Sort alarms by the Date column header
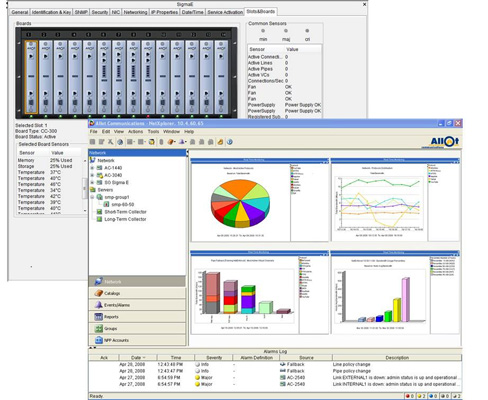This screenshot has width=488, height=400. [138, 358]
